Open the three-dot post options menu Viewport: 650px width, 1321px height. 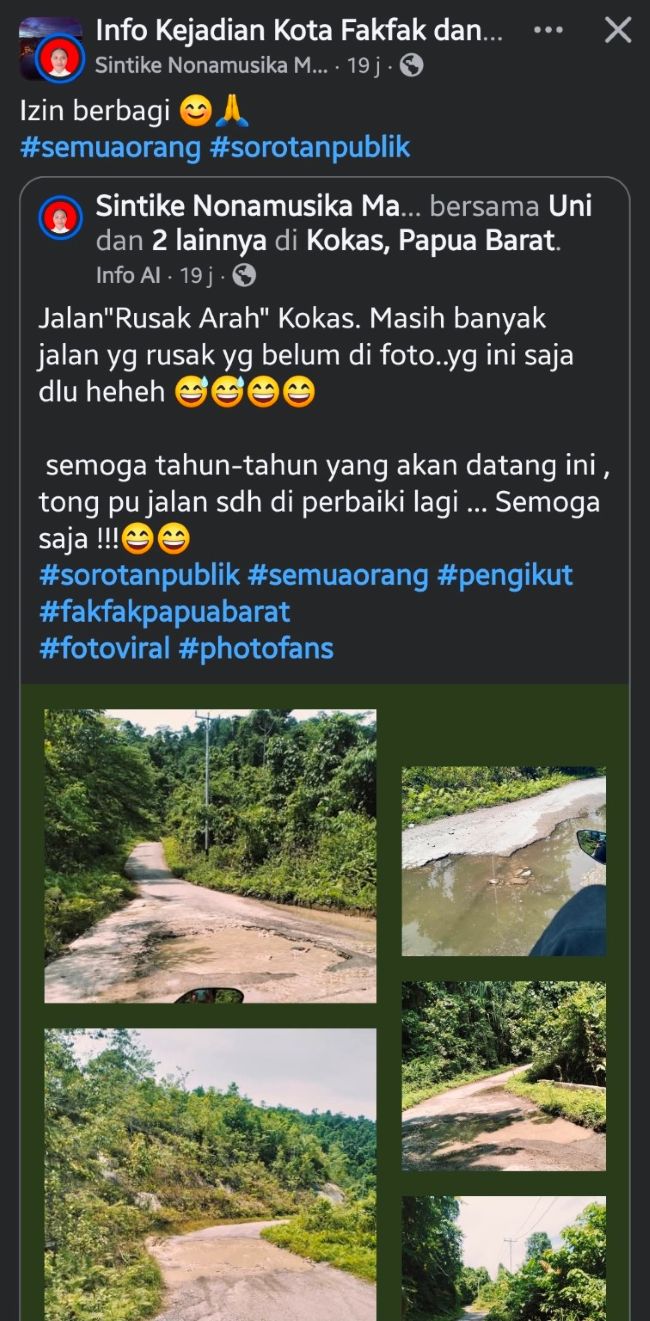pos(548,30)
